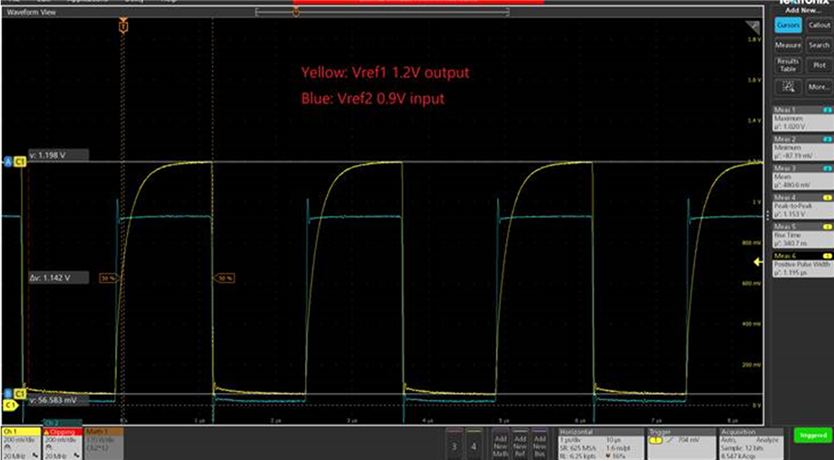The height and width of the screenshot is (460, 834).
Task: Click the right 50% marker label
Action: point(225,278)
